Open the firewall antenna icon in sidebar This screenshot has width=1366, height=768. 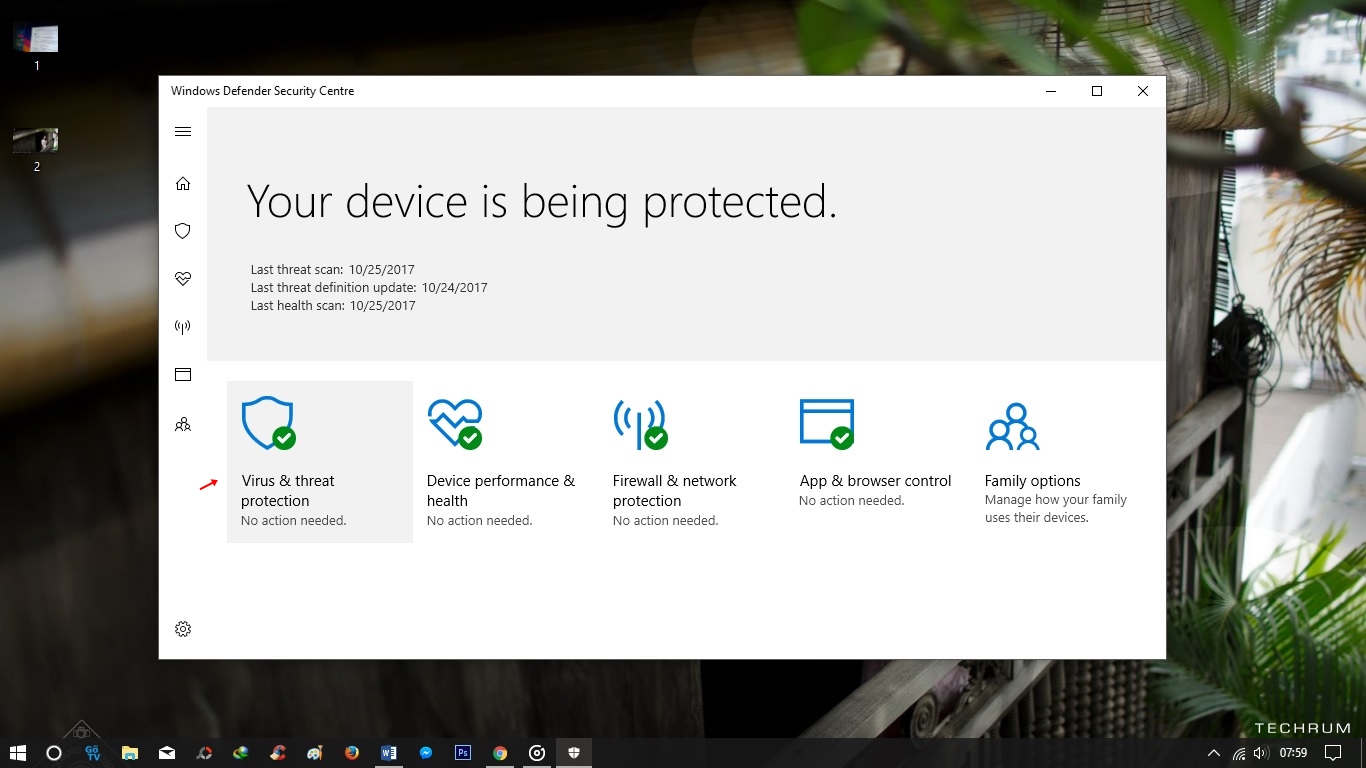pyautogui.click(x=183, y=327)
